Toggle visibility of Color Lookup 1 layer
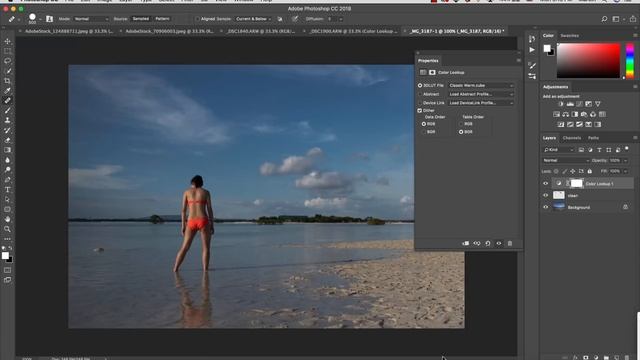Viewport: 640px width, 360px height. [546, 184]
